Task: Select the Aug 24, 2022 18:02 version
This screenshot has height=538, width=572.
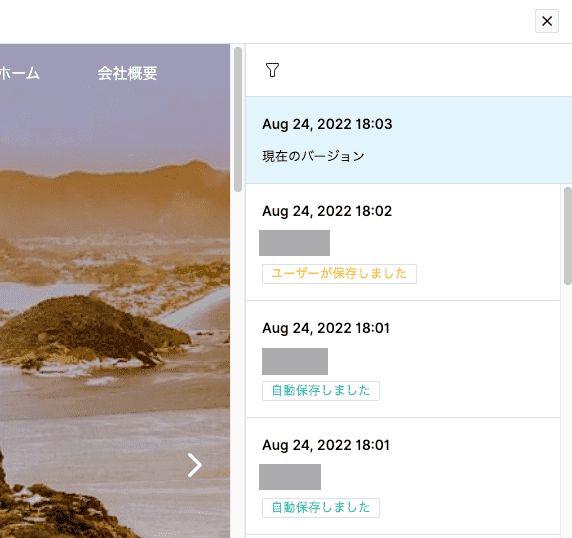Action: [403, 242]
